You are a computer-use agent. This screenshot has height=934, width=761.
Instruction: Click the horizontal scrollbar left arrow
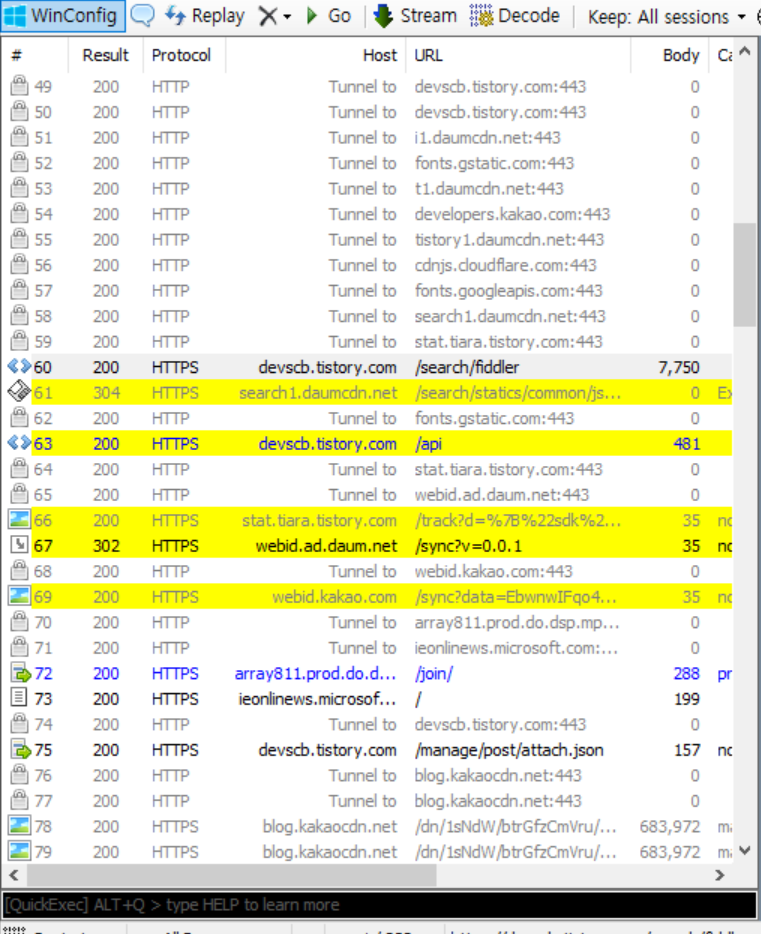pos(14,875)
